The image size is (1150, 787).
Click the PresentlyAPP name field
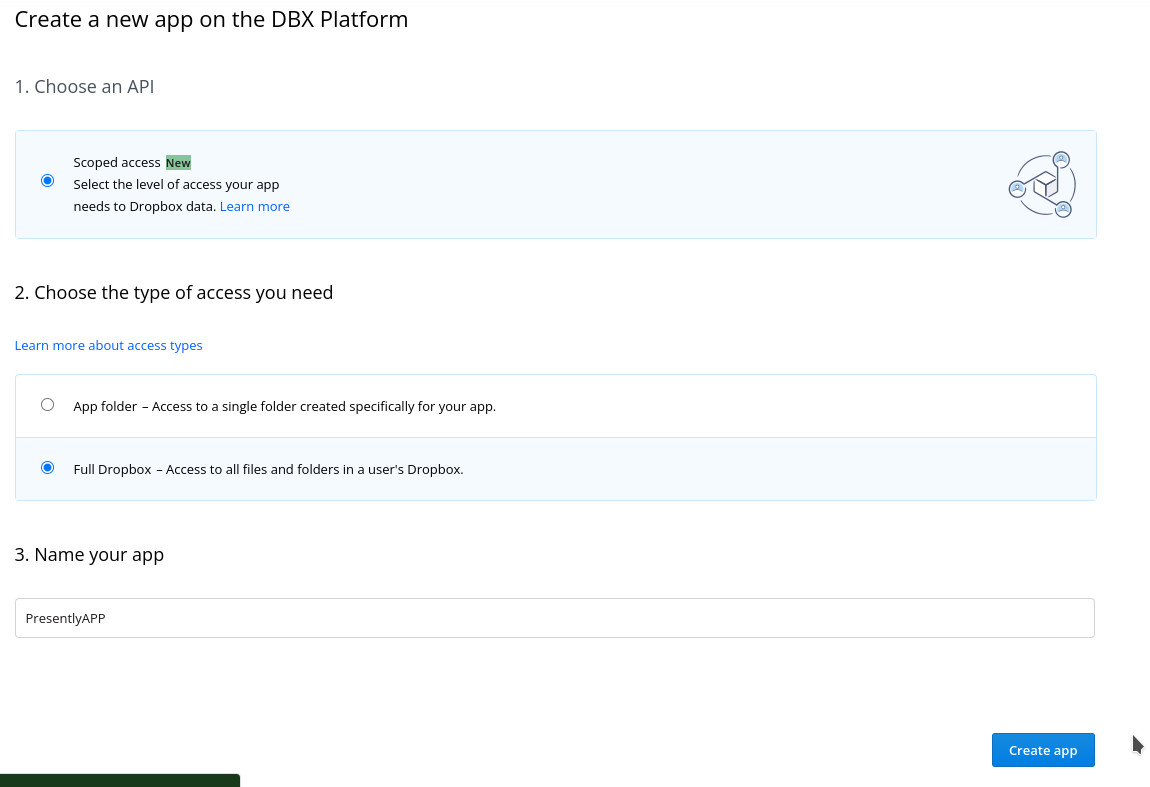[x=555, y=618]
